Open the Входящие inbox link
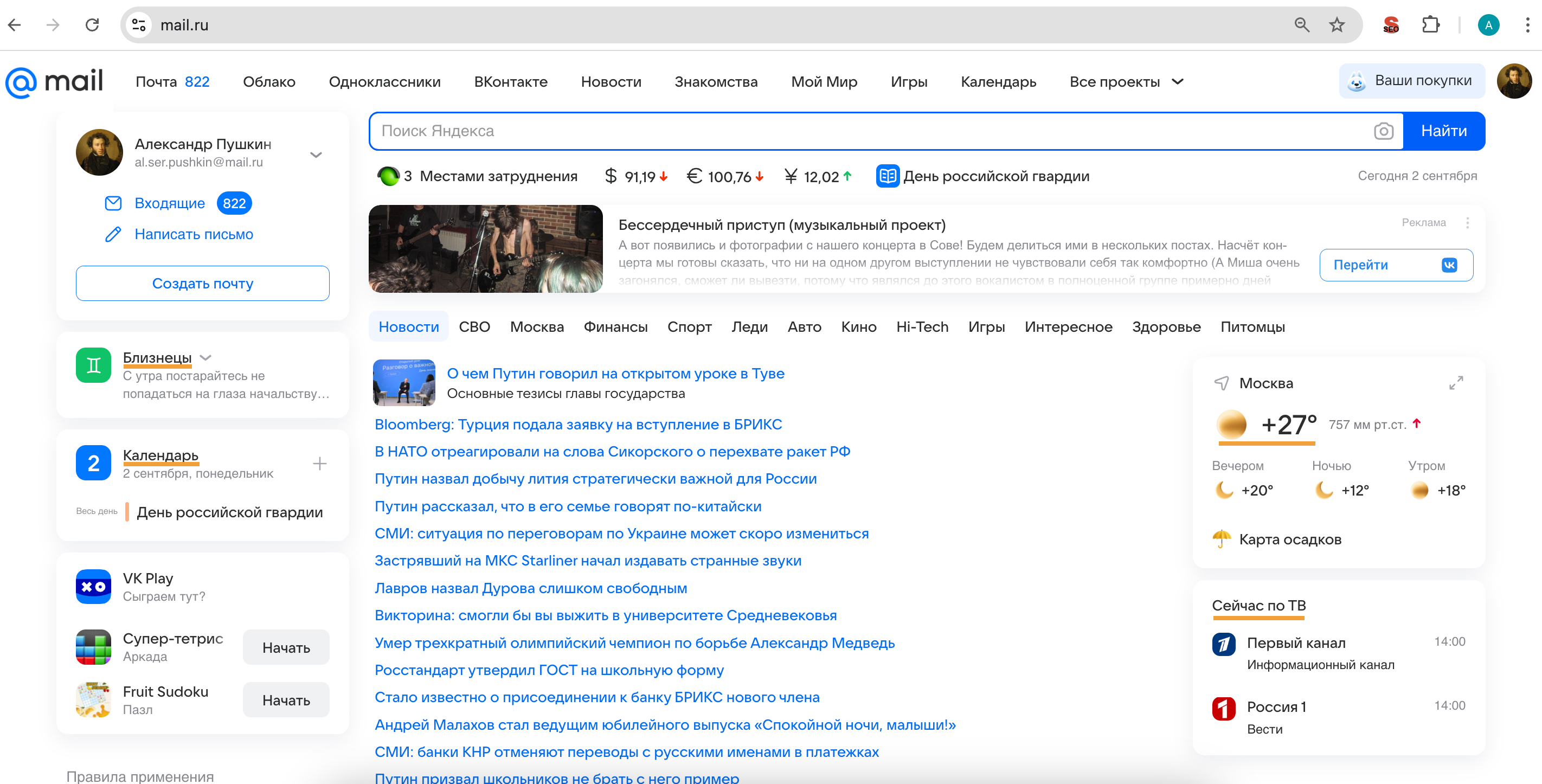Screen dimensions: 1542x784 point(169,203)
